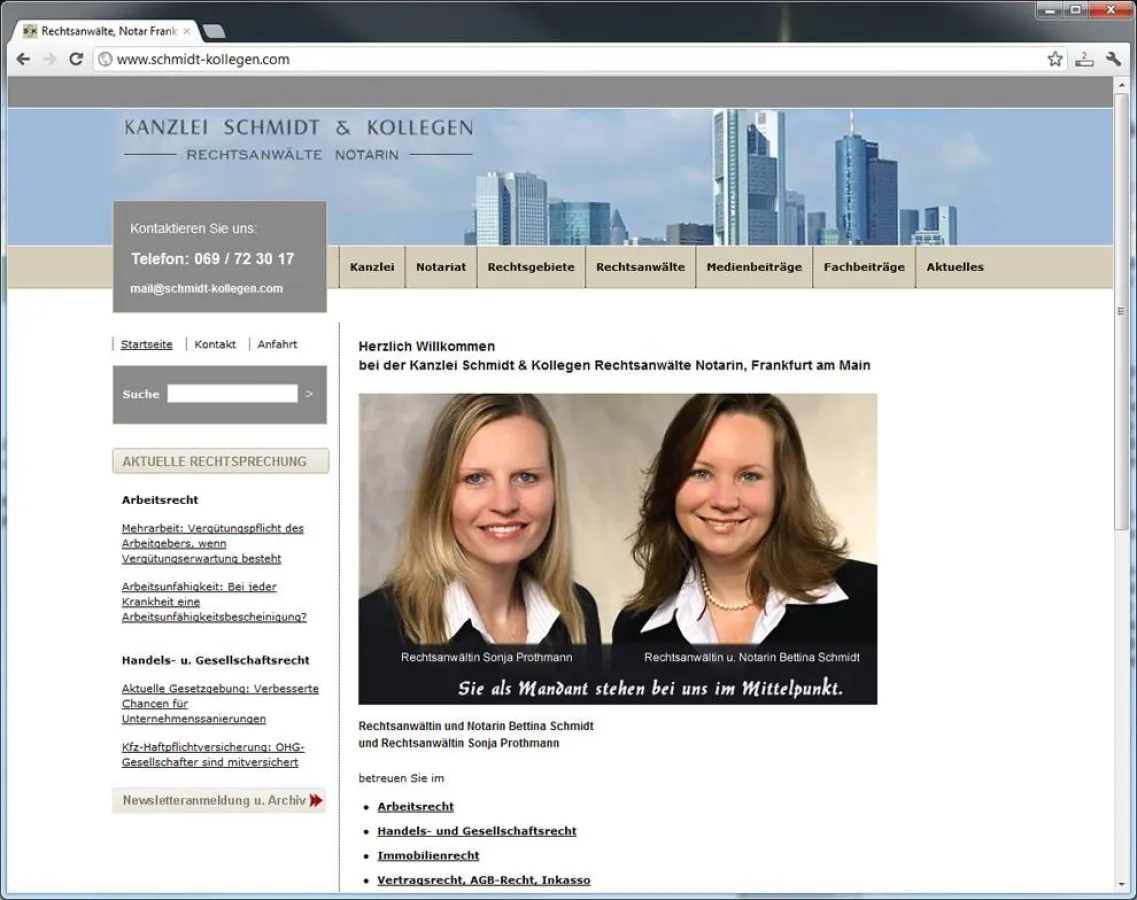
Task: Open the Chrome wrench settings menu
Action: [x=1114, y=59]
